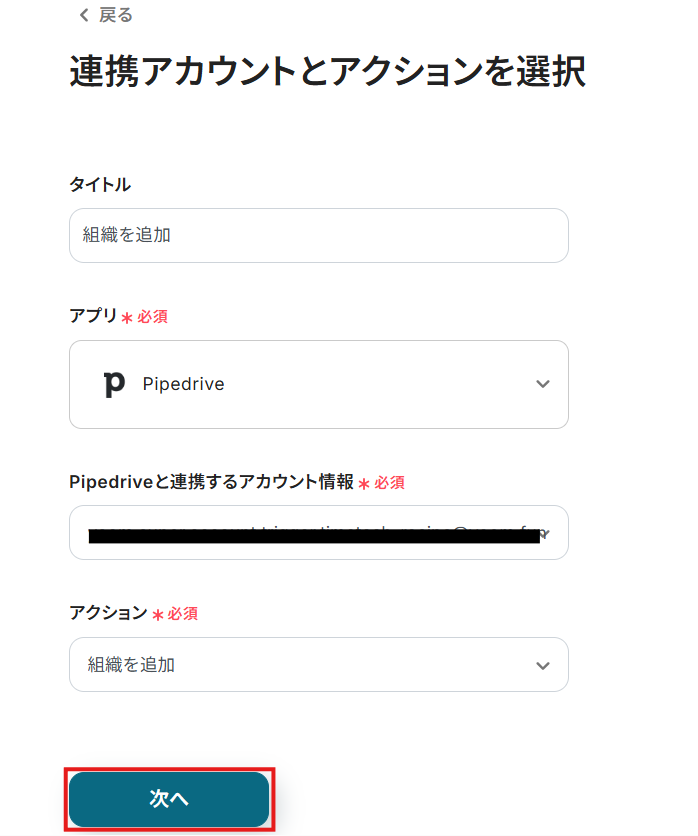The image size is (698, 836).
Task: Click the 必須 marker beside アクション
Action: (x=182, y=614)
